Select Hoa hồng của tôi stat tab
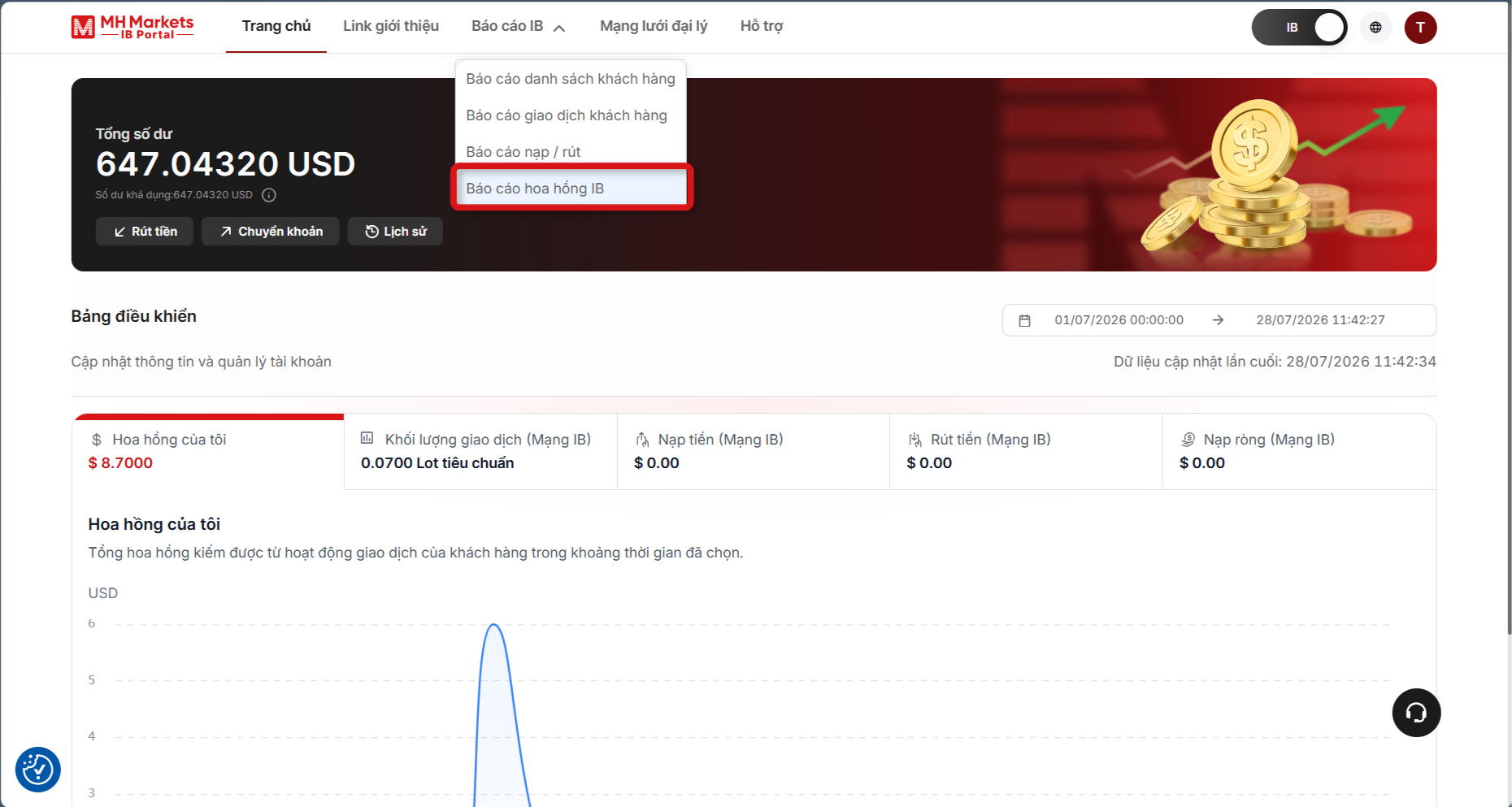Screen dimensions: 1512x807 (x=208, y=452)
